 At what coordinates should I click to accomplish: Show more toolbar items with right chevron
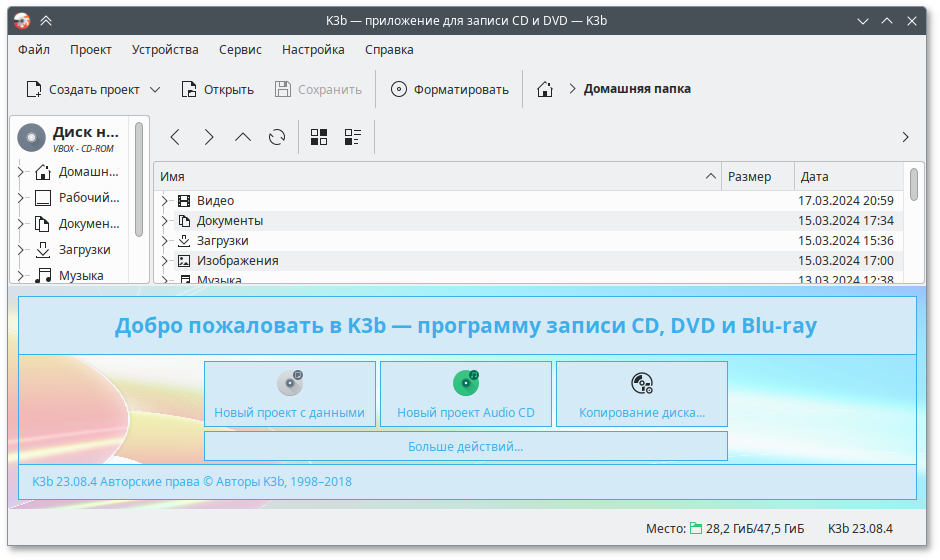click(905, 137)
